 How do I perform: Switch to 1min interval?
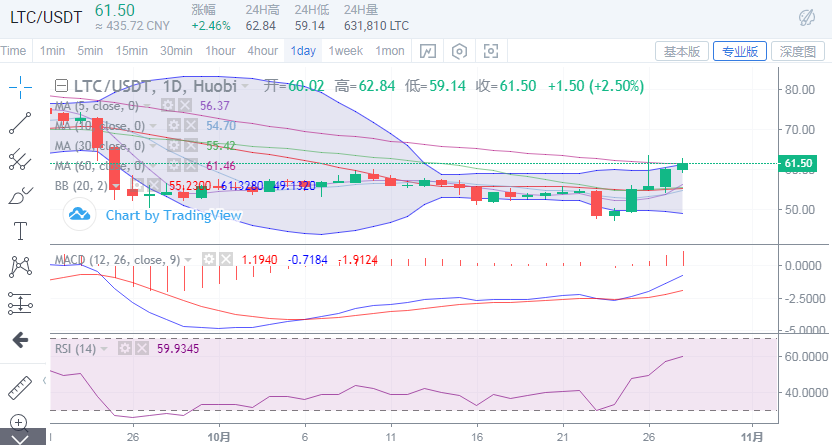tap(52, 51)
